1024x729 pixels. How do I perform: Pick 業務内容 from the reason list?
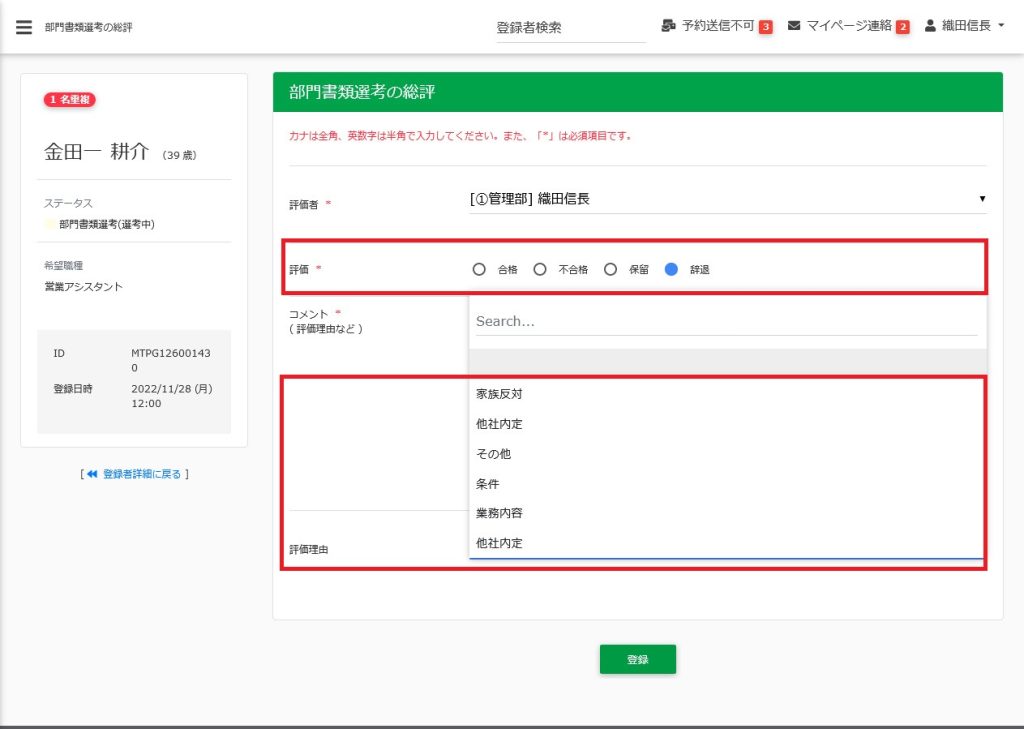(499, 513)
